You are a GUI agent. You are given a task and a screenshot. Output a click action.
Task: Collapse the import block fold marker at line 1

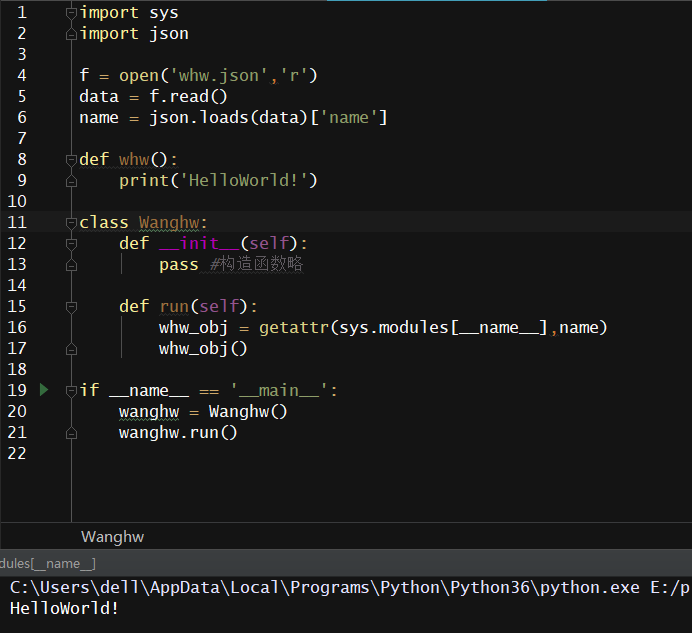tap(71, 13)
